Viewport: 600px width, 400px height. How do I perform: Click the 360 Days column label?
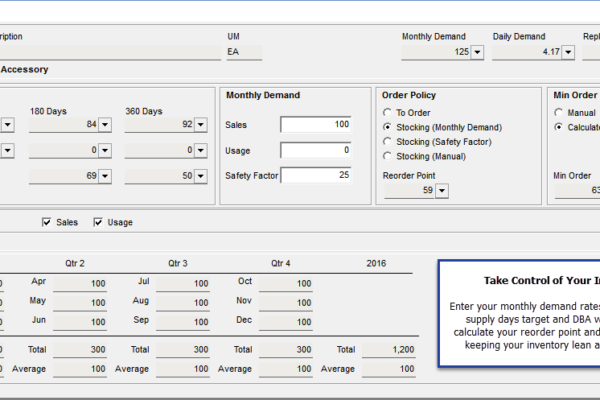[x=144, y=111]
